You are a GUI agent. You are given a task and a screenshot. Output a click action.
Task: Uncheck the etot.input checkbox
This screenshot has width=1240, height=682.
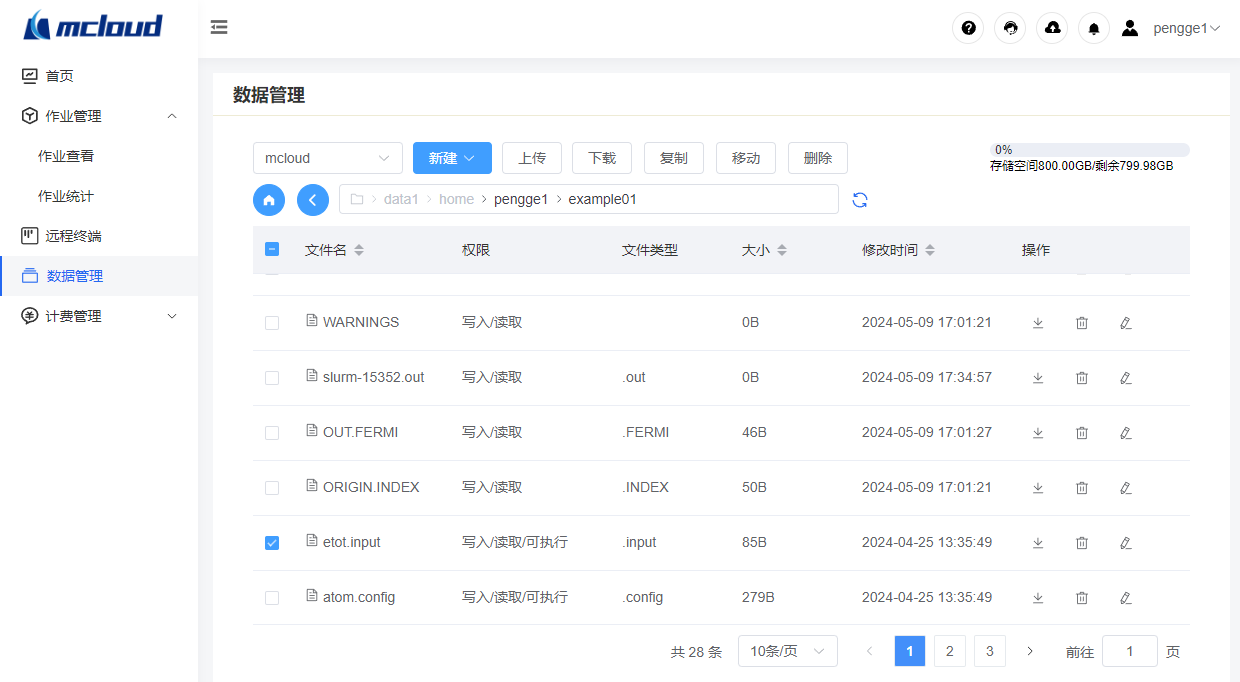click(272, 543)
